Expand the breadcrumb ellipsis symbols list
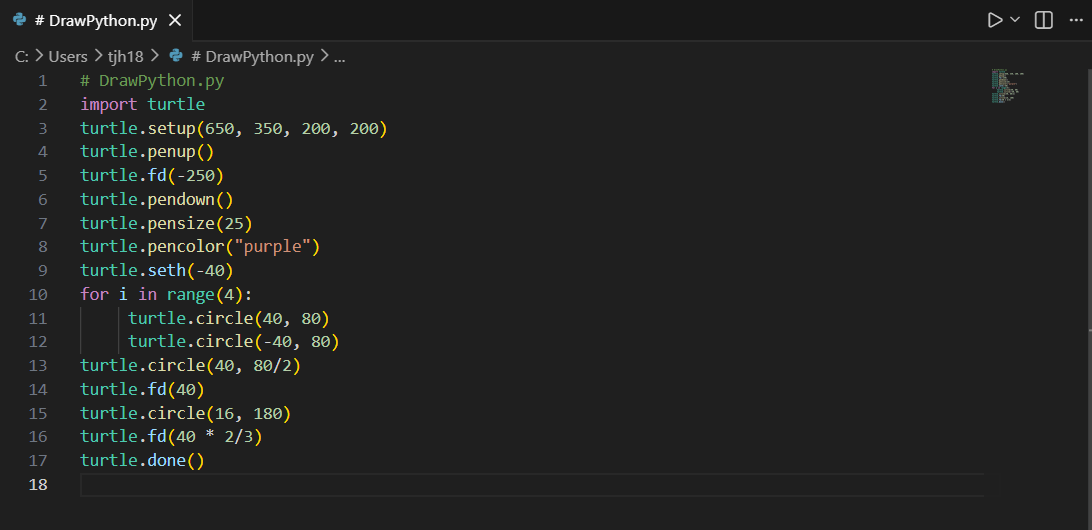Image resolution: width=1092 pixels, height=530 pixels. 339,56
